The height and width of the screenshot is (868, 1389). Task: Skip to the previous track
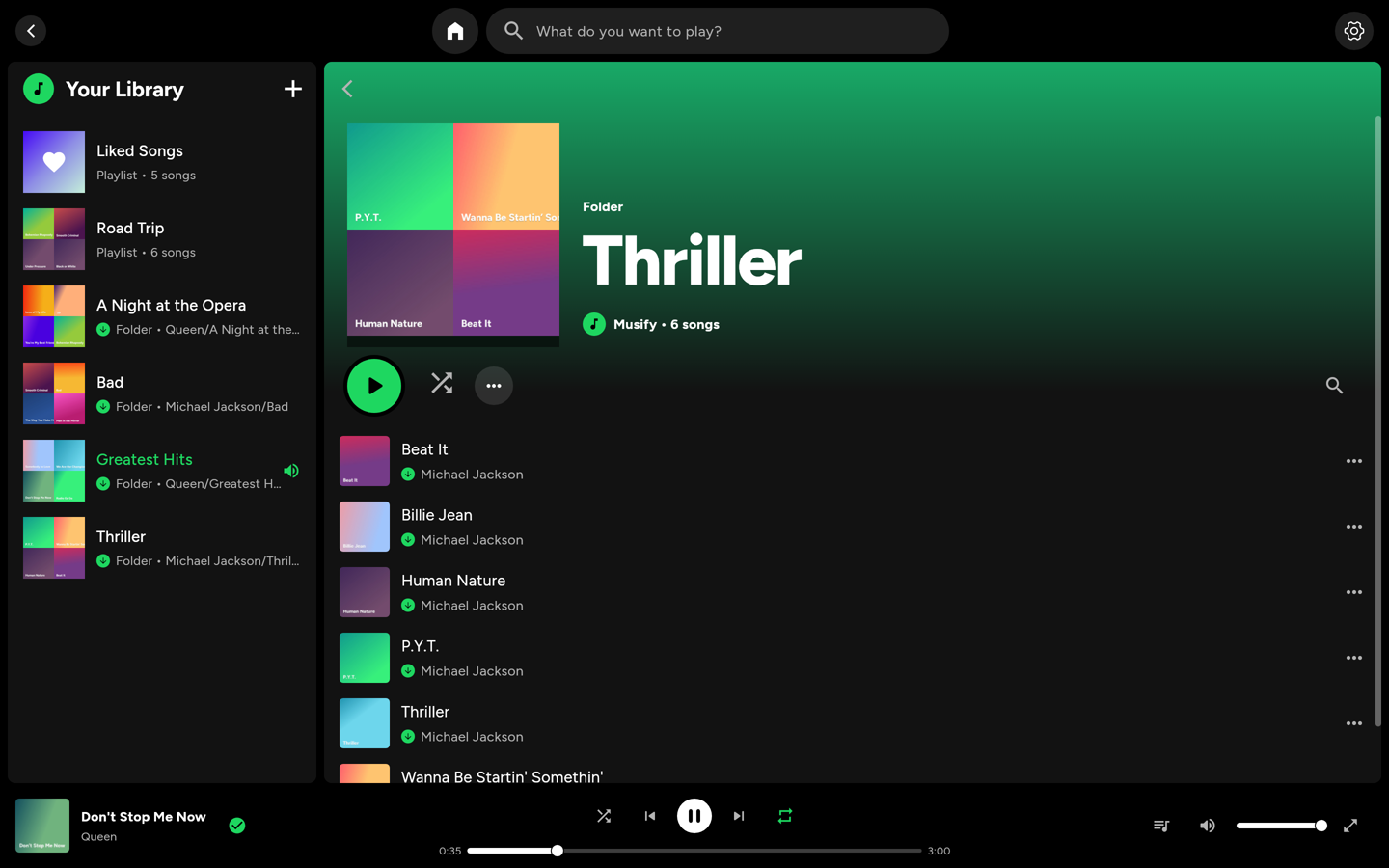click(650, 816)
